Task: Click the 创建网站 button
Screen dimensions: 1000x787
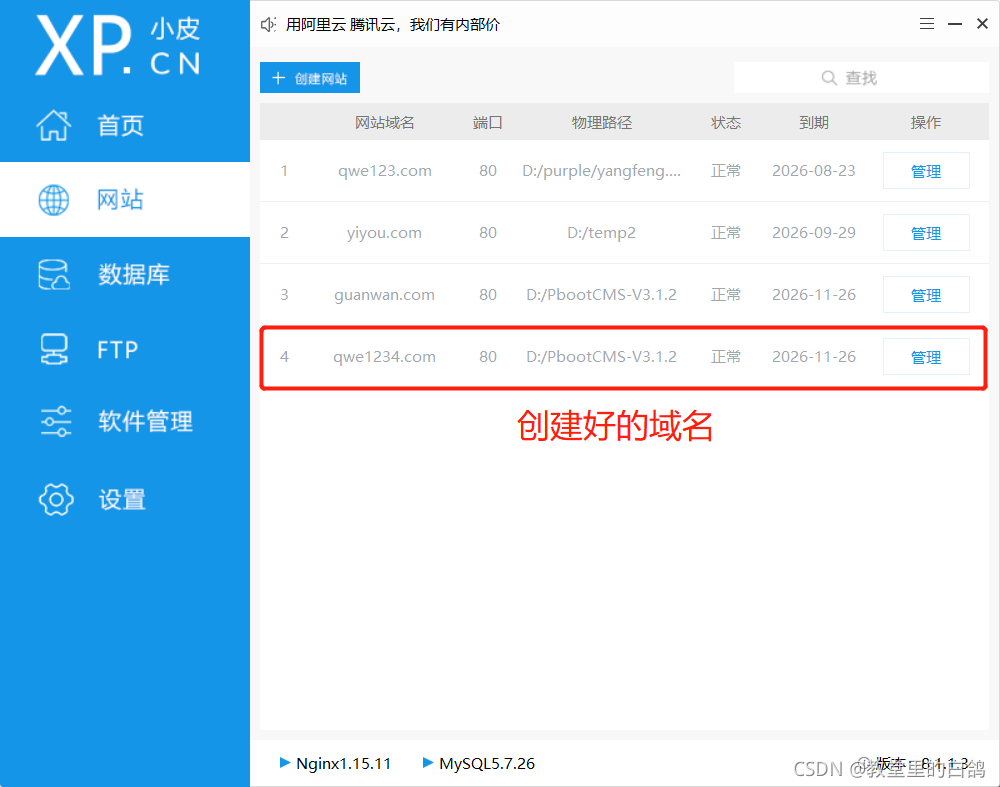Action: pos(310,78)
